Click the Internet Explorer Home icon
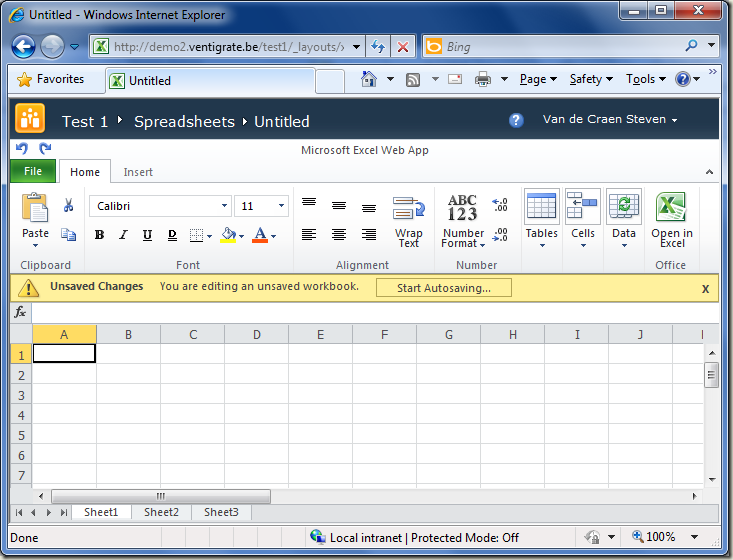The image size is (733, 560). point(369,79)
